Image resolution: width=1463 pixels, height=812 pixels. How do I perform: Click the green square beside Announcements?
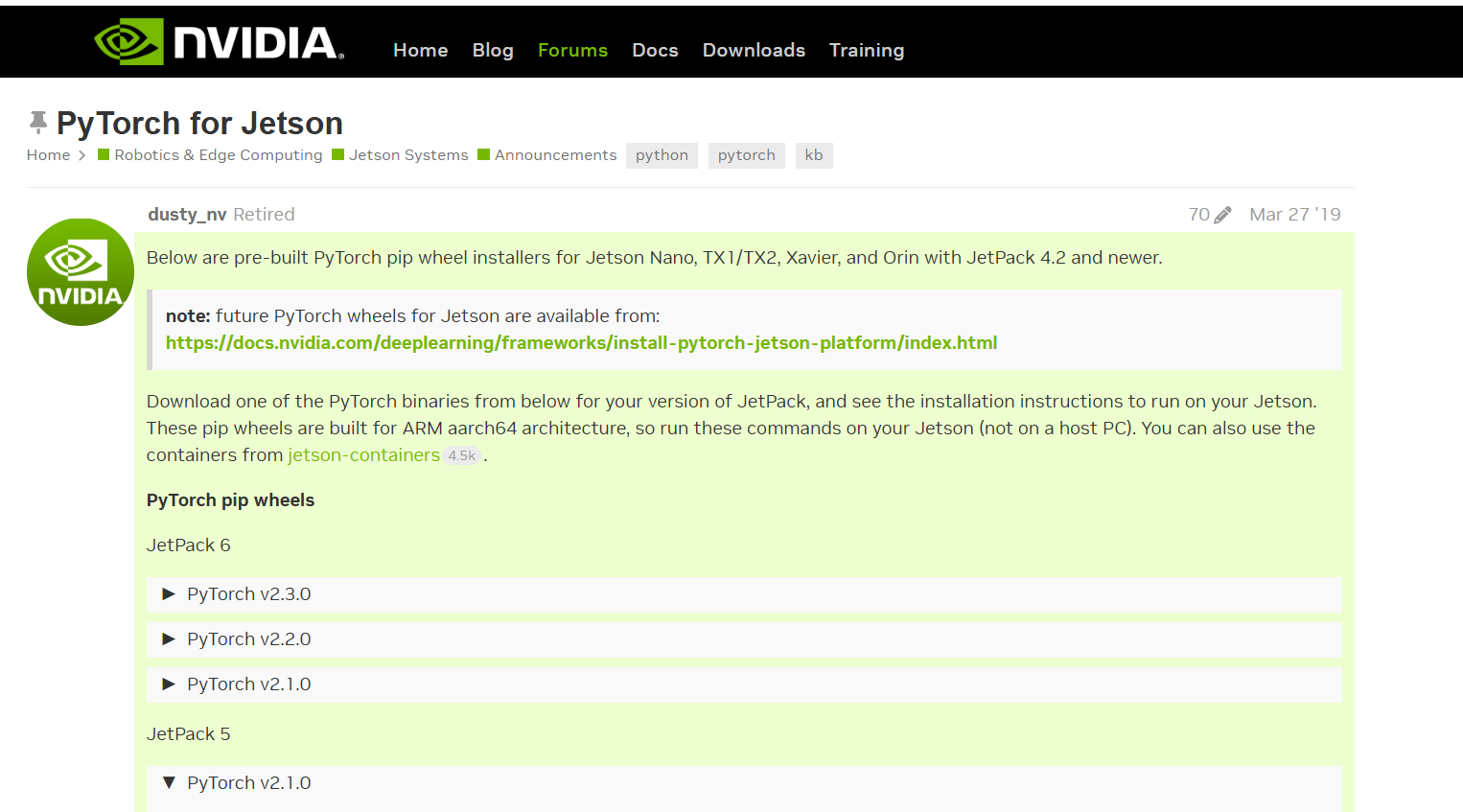[483, 154]
